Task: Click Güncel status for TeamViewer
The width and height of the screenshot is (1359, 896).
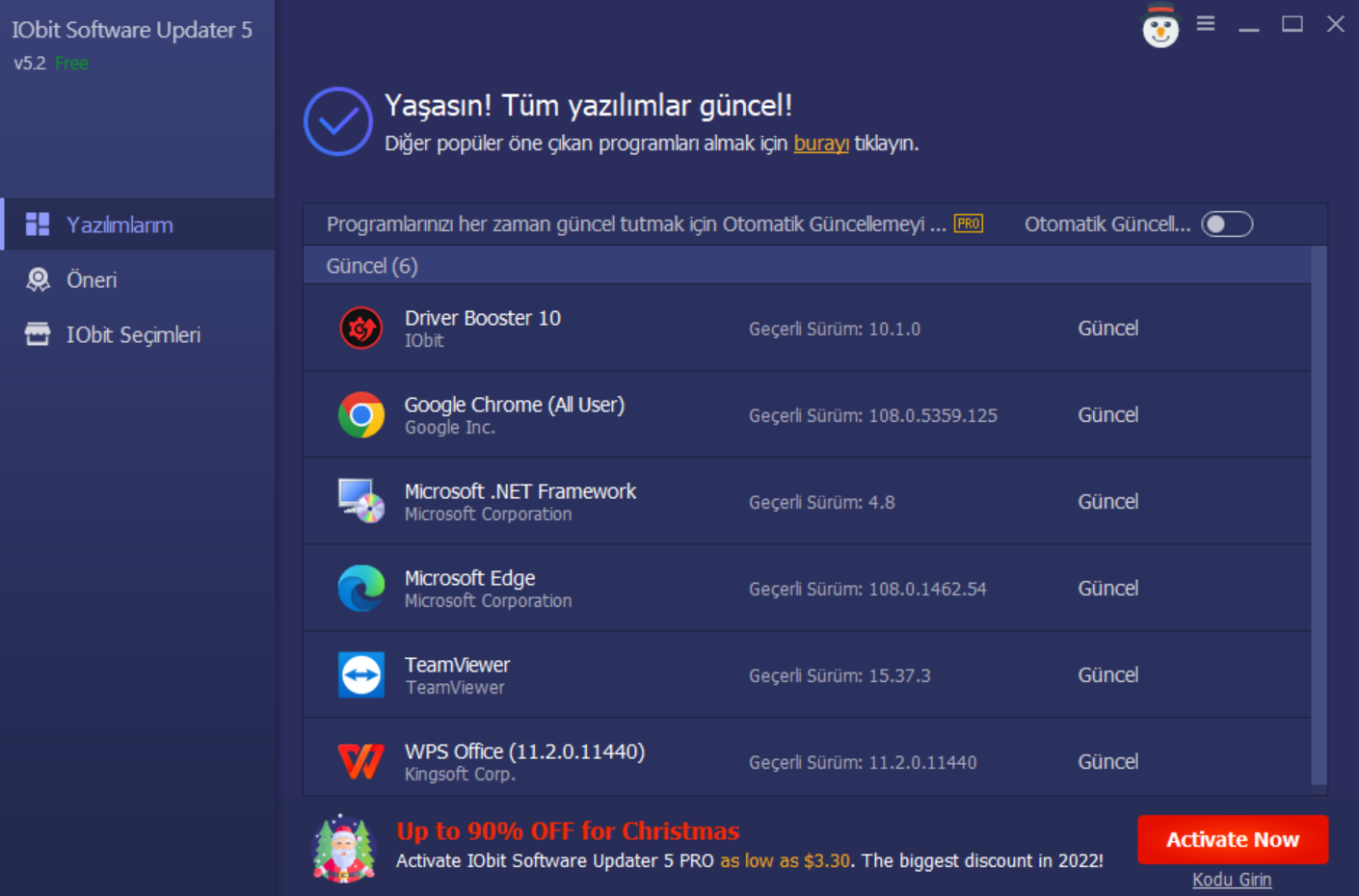Action: point(1108,675)
